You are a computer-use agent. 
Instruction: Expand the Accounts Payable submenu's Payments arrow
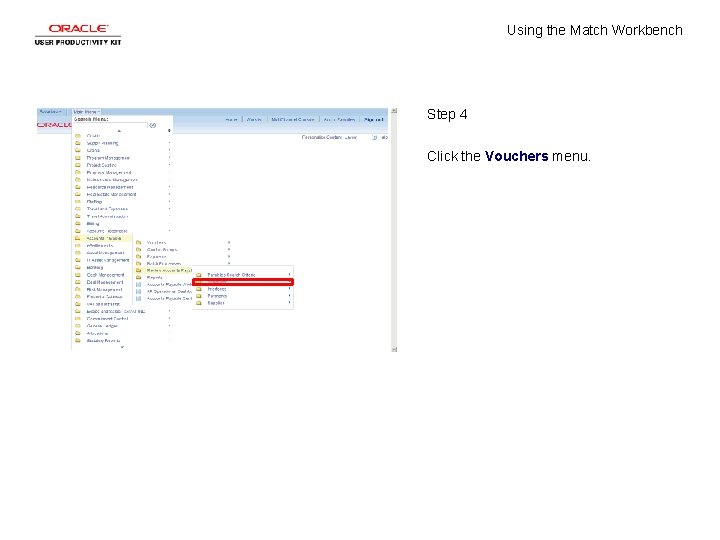pyautogui.click(x=229, y=257)
